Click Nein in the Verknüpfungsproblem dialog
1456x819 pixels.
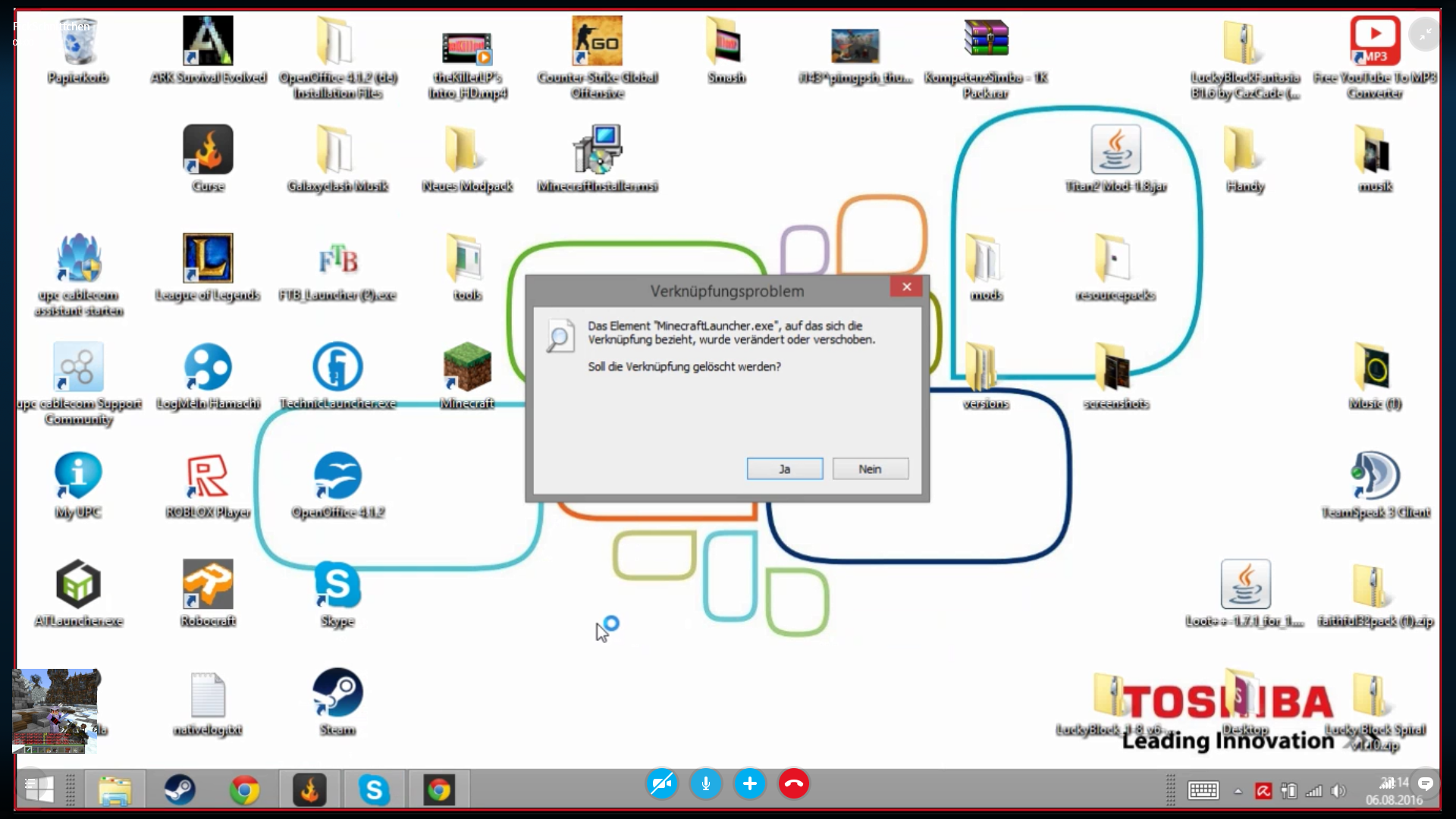(x=870, y=469)
